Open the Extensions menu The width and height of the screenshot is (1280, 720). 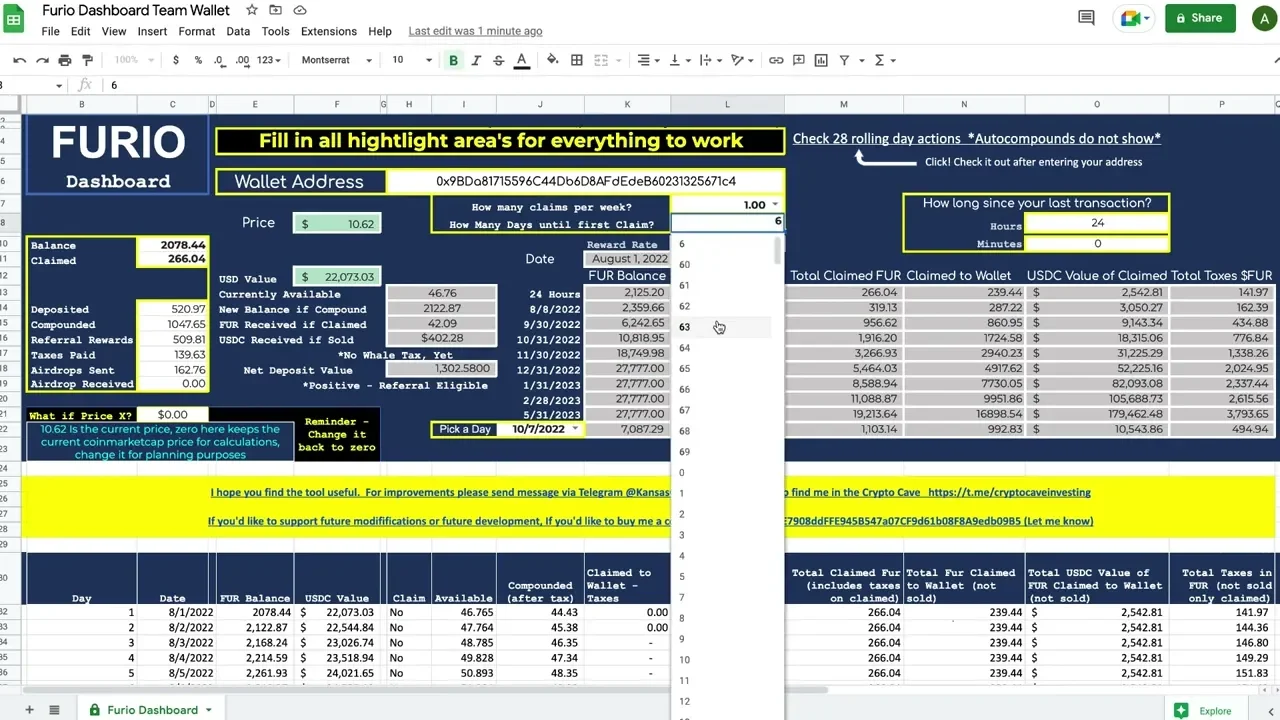(x=328, y=31)
